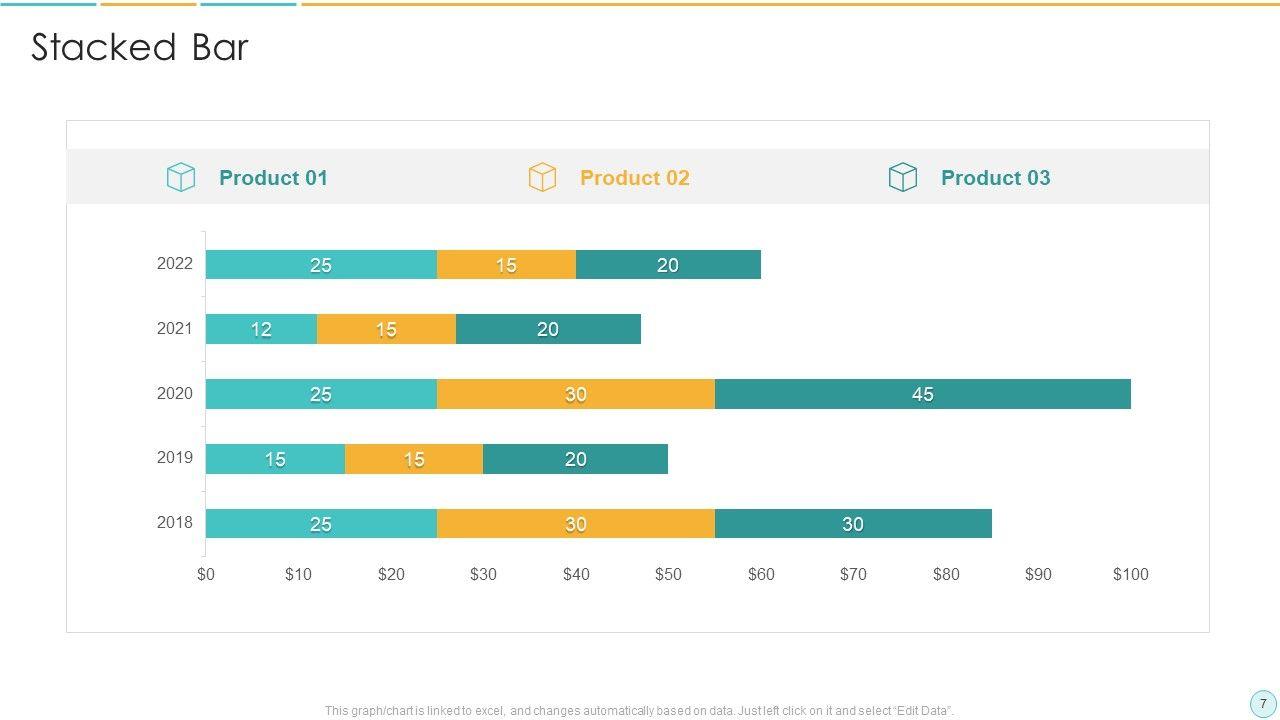Click the 2020 Product 03 segment labeled 45
This screenshot has width=1280, height=720.
point(922,394)
